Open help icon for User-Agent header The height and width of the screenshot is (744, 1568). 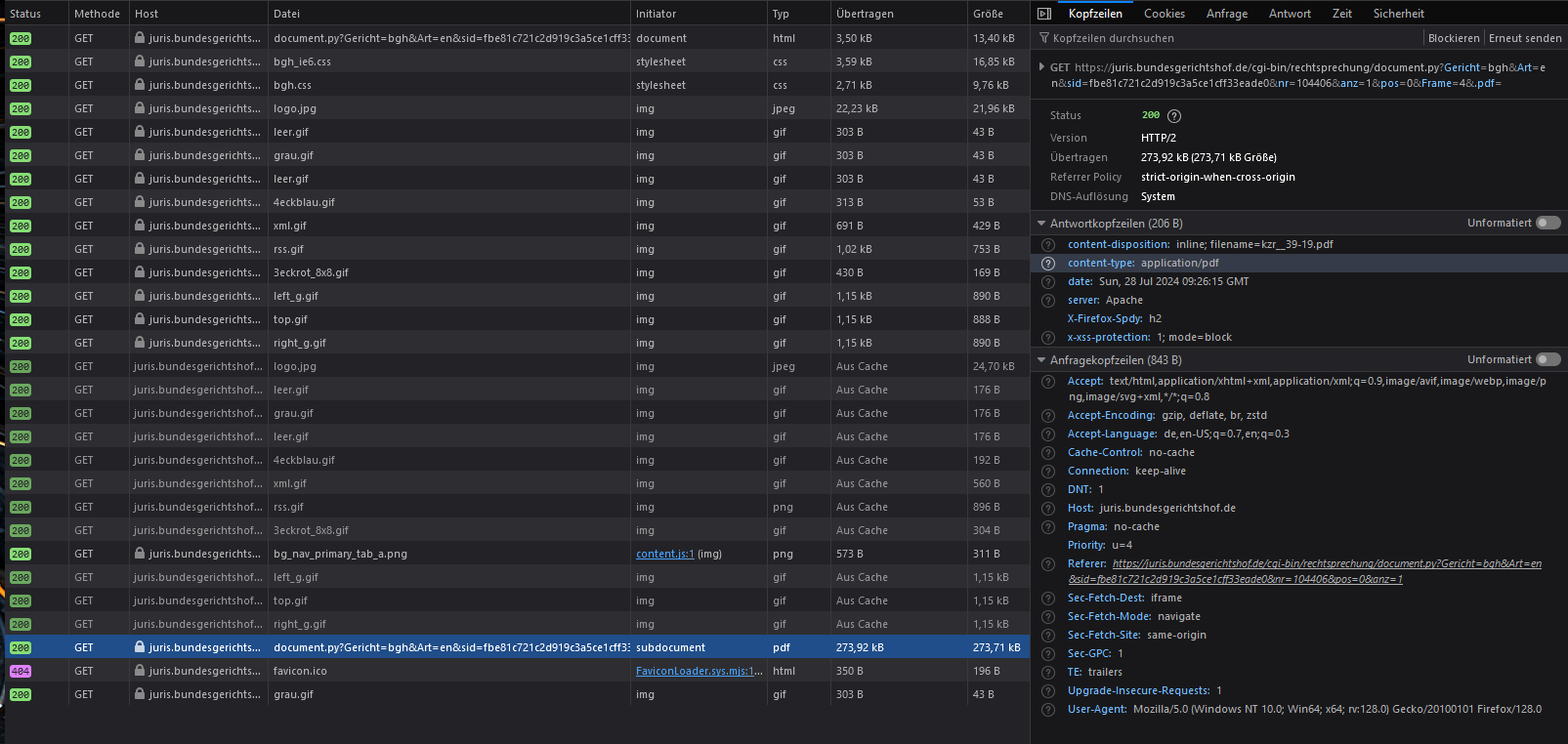(1048, 710)
